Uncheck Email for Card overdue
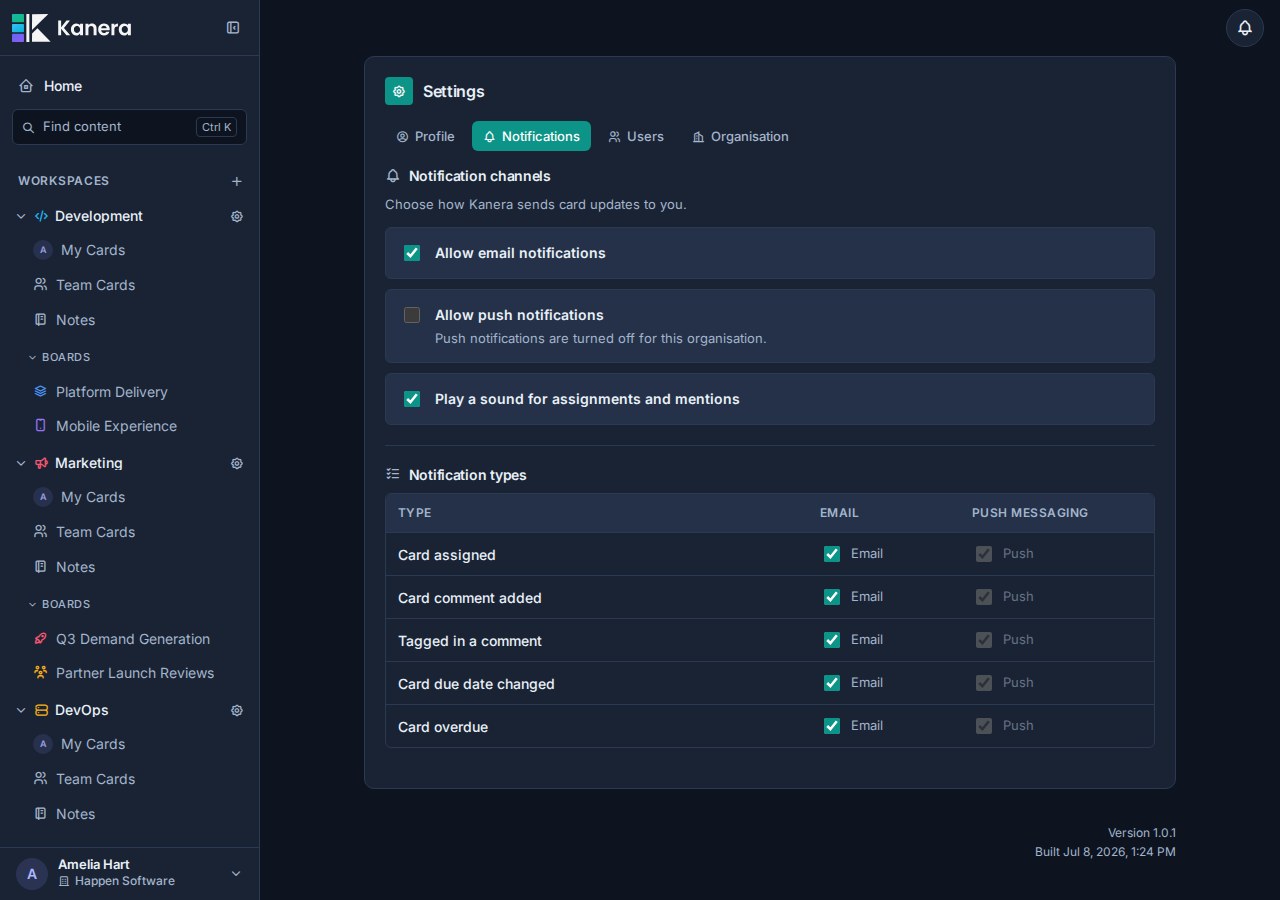The width and height of the screenshot is (1280, 900). pyautogui.click(x=832, y=726)
